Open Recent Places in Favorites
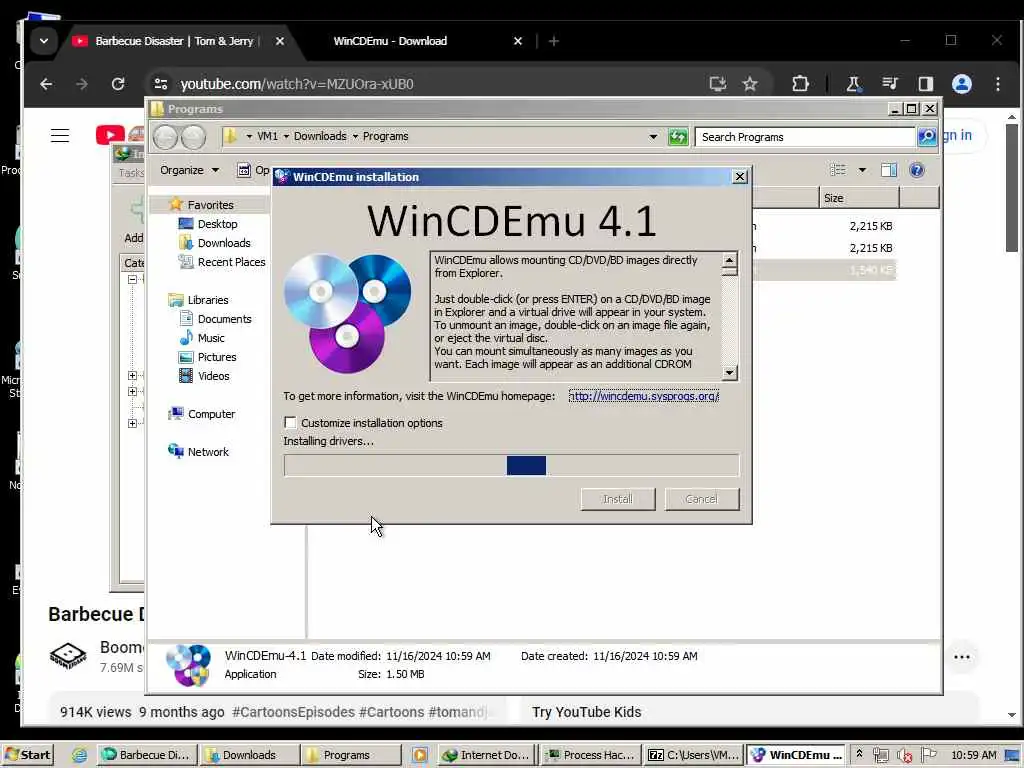The image size is (1024, 768). click(231, 262)
